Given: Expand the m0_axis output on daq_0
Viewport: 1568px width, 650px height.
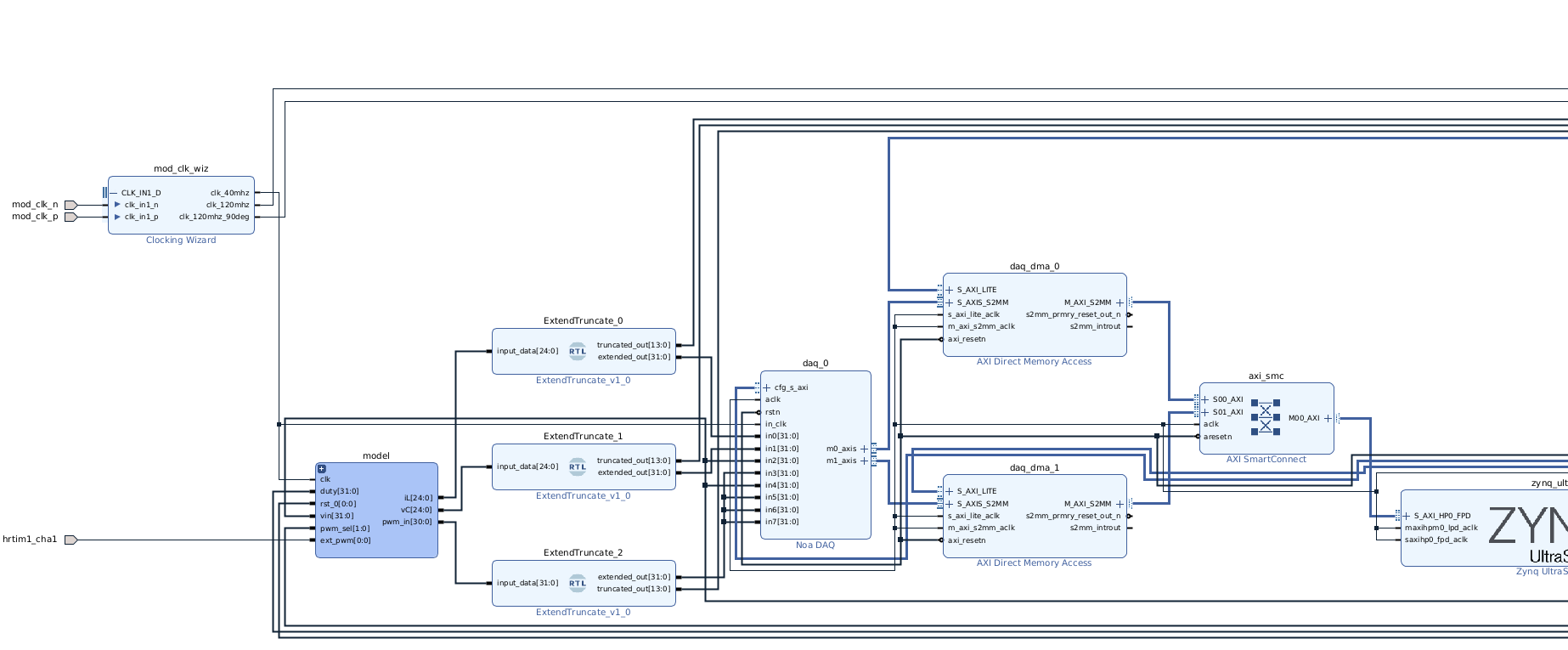Looking at the screenshot, I should point(865,449).
